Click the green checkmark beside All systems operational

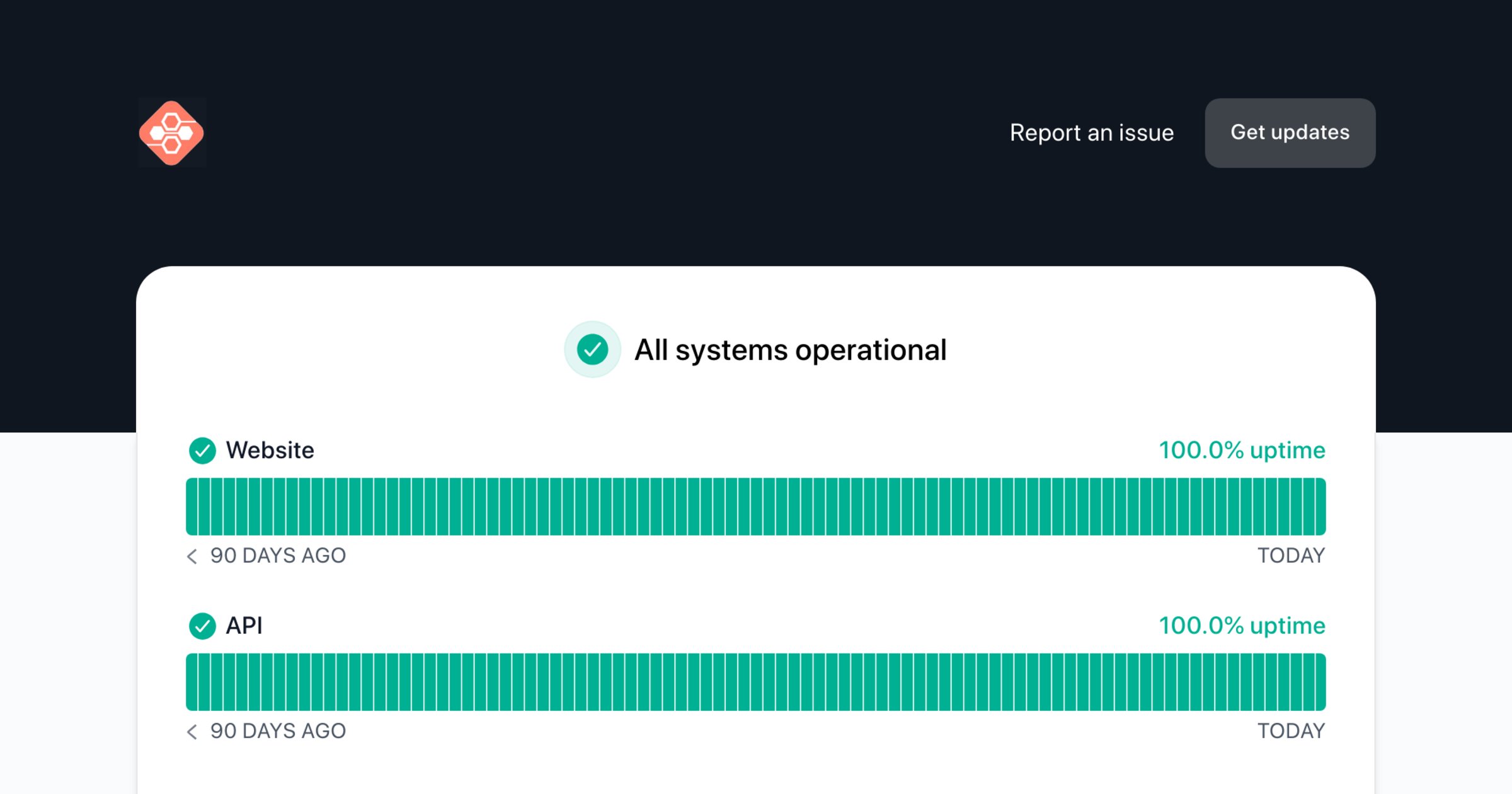[x=592, y=349]
